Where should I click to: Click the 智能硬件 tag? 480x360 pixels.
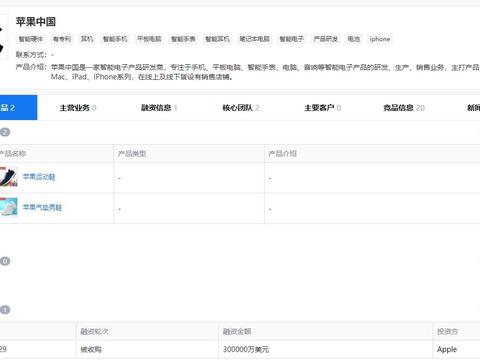click(31, 39)
